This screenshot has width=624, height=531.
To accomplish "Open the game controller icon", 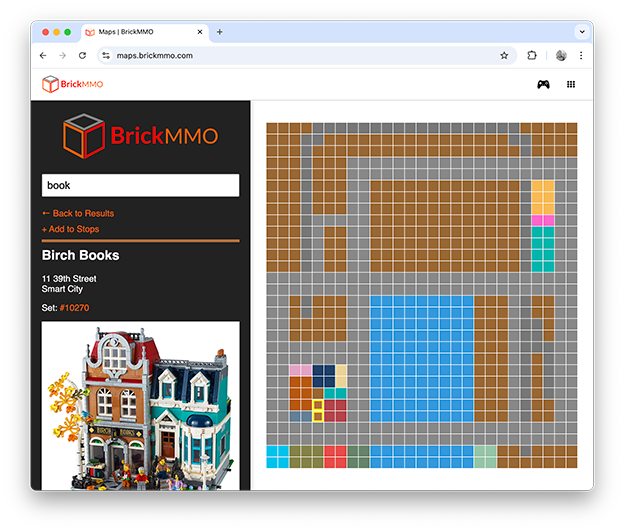I will click(543, 84).
